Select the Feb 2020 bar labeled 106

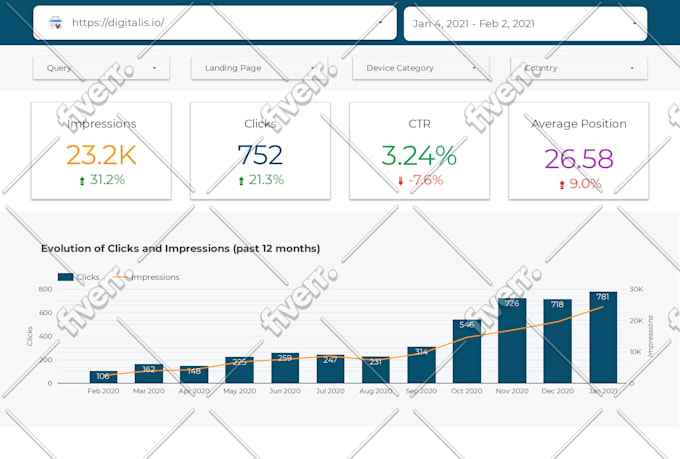coord(103,377)
